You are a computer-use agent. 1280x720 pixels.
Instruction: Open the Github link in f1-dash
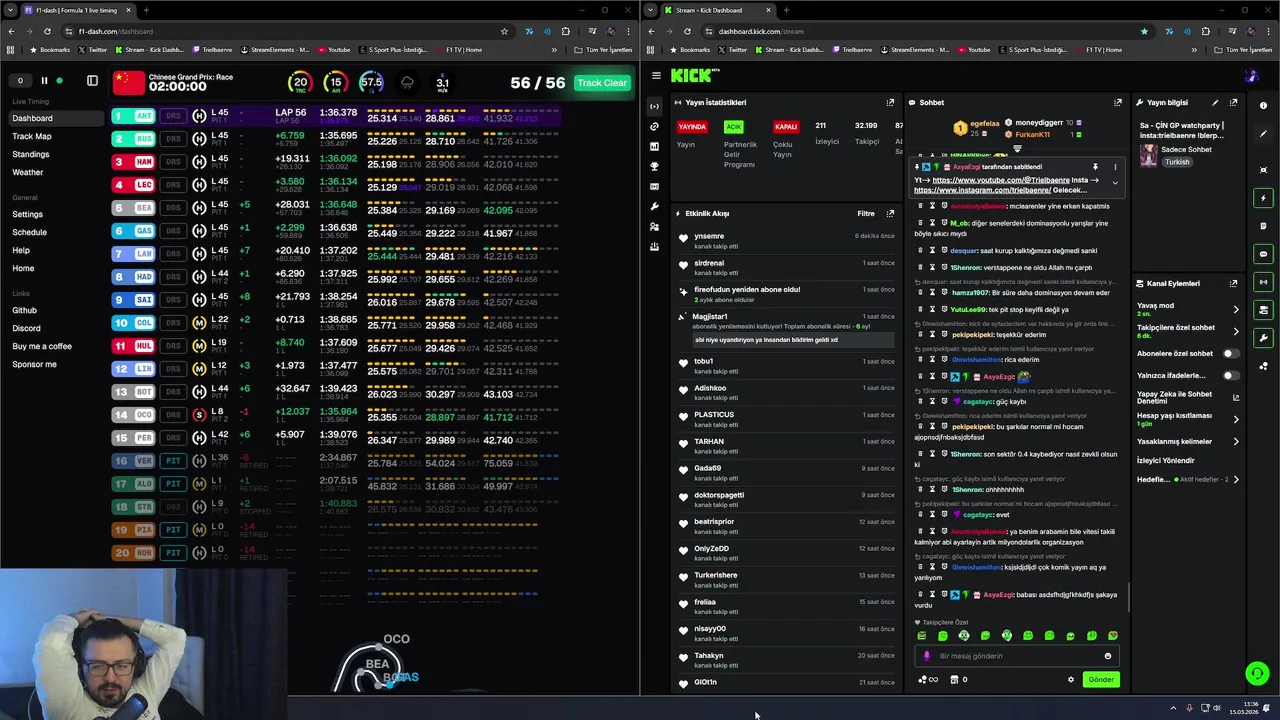[x=24, y=310]
